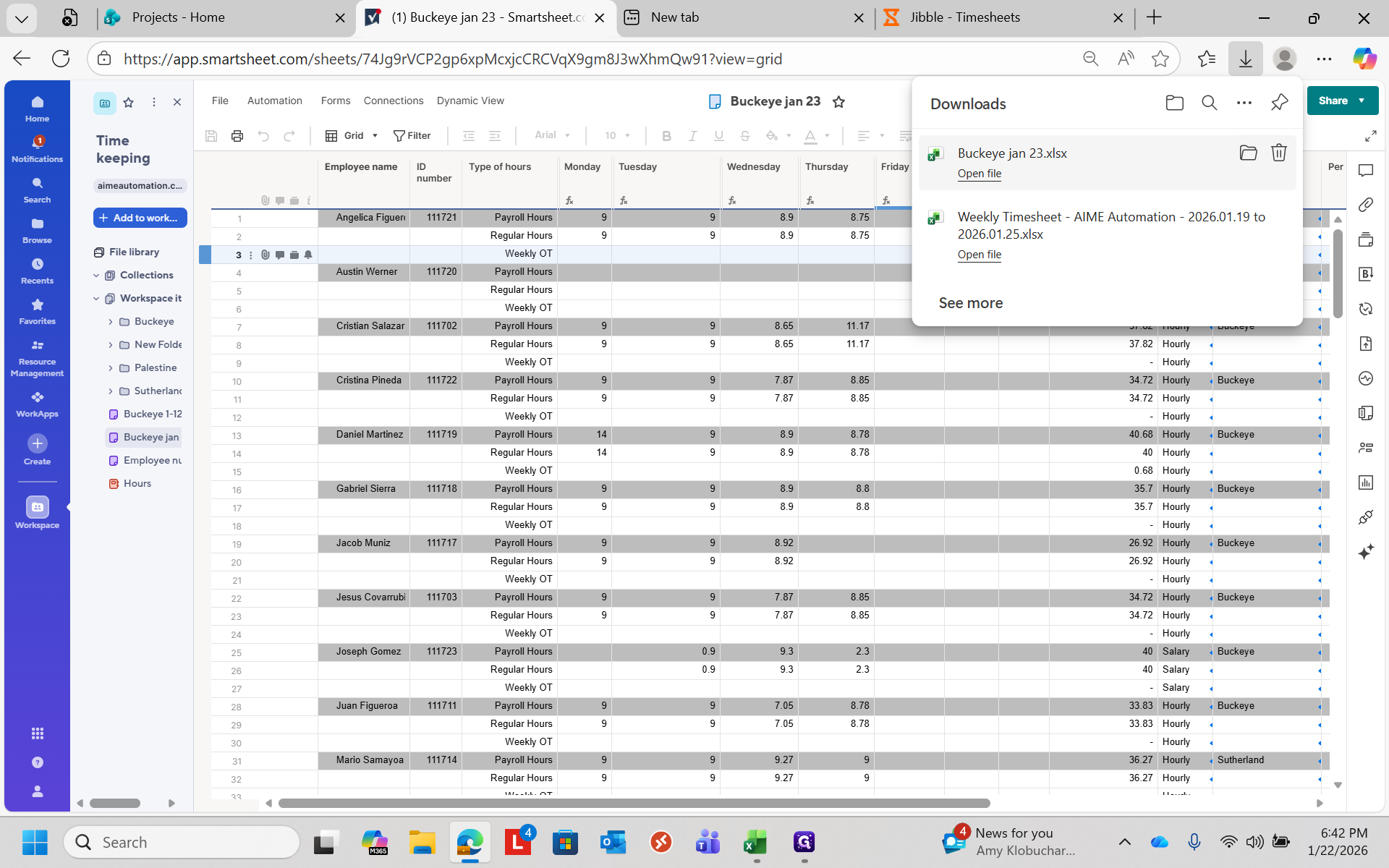Click the Print icon in toolbar

coord(237,135)
